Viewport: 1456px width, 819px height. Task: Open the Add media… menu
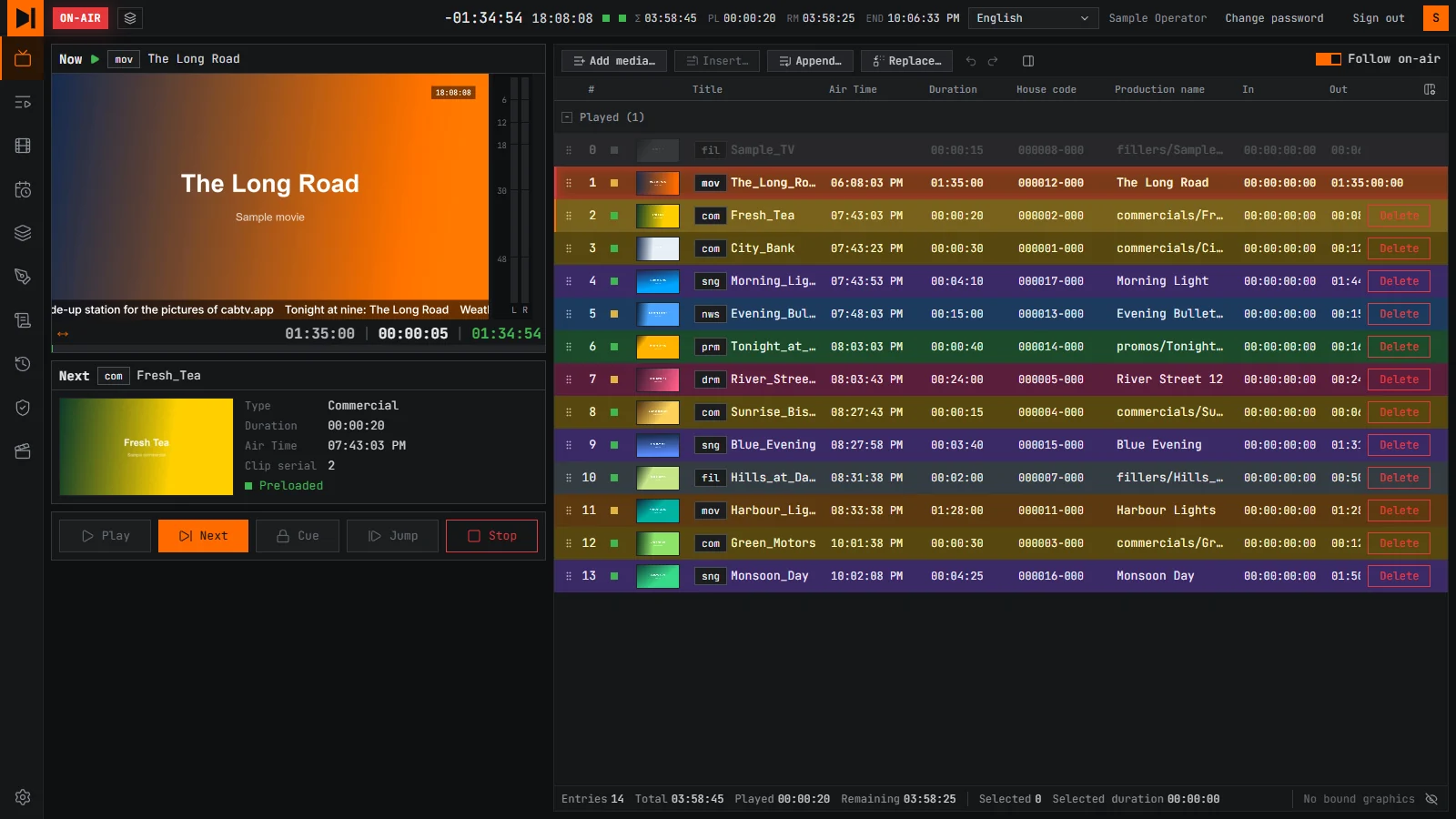coord(614,61)
